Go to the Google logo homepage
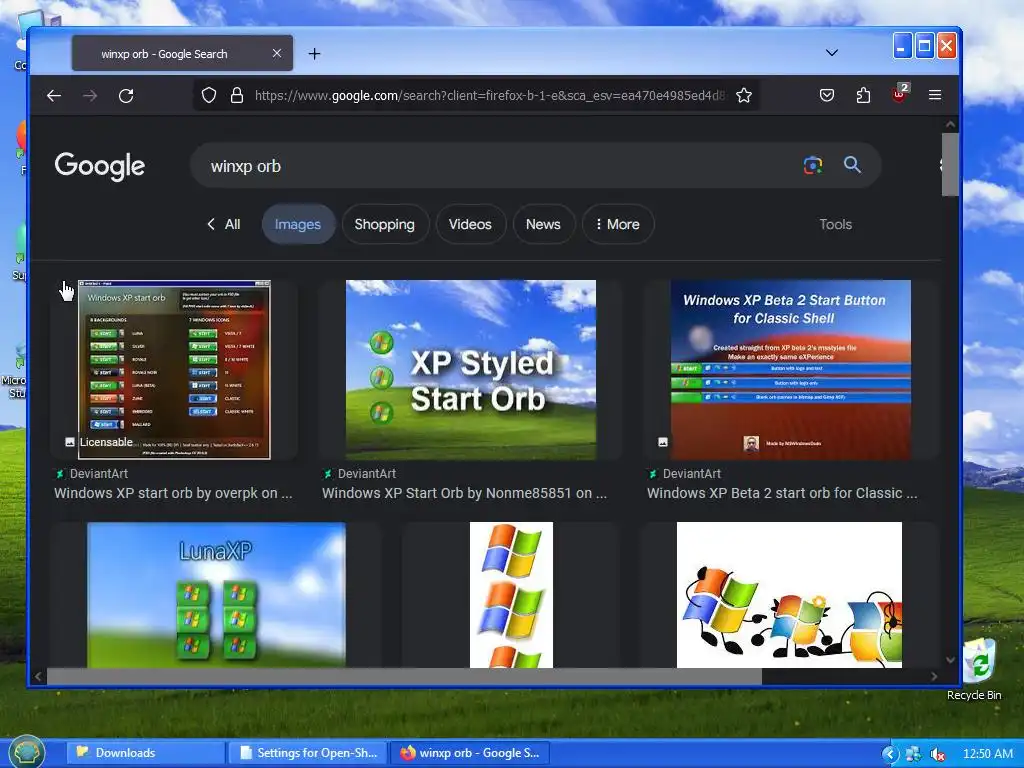1024x768 pixels. click(100, 166)
